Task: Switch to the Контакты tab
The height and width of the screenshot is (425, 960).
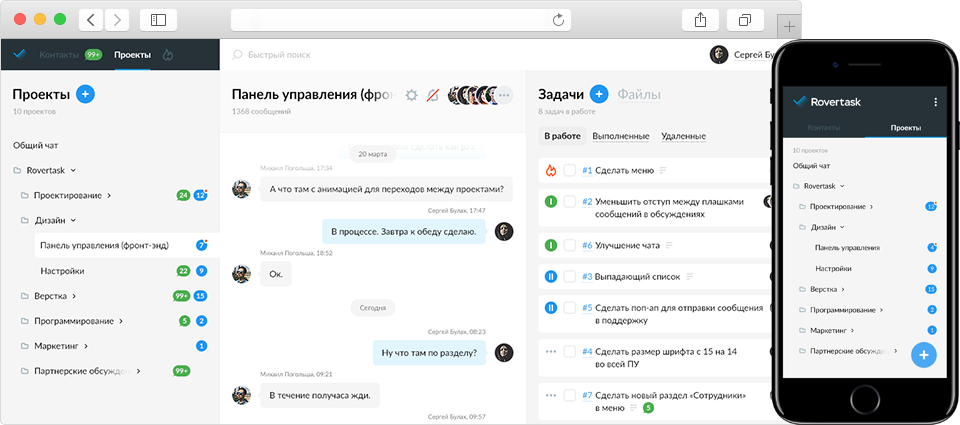Action: pyautogui.click(x=59, y=55)
